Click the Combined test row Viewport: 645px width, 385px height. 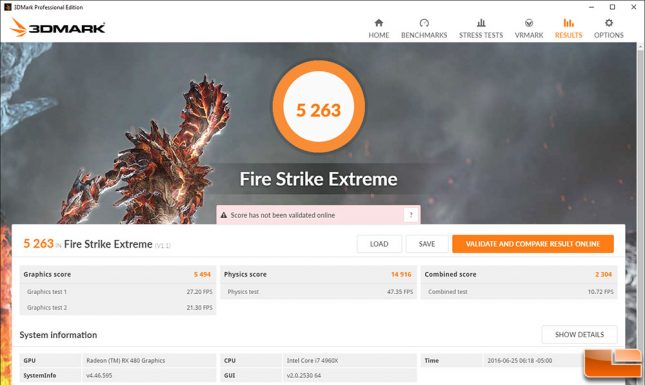(x=519, y=292)
